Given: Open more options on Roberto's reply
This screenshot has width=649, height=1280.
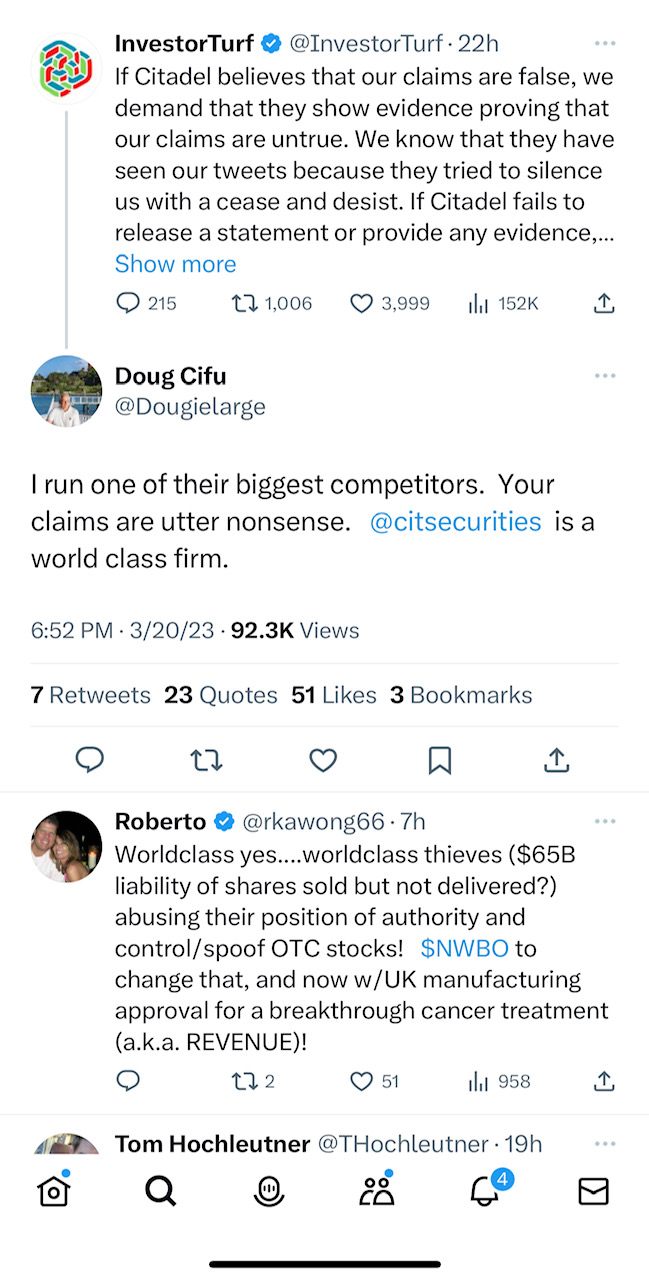Looking at the screenshot, I should [604, 822].
